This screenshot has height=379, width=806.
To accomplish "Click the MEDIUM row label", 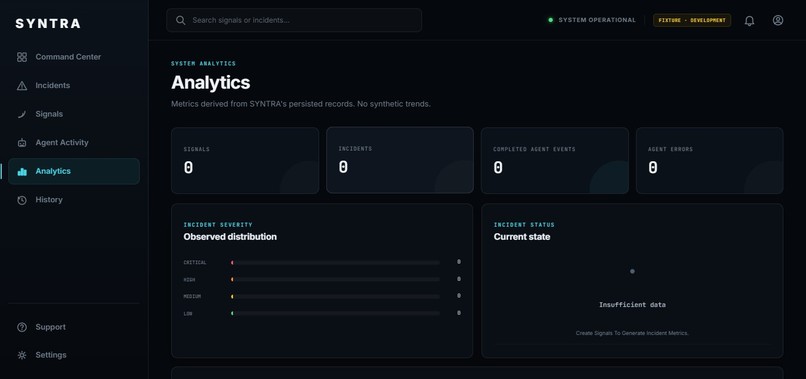I will coord(192,297).
